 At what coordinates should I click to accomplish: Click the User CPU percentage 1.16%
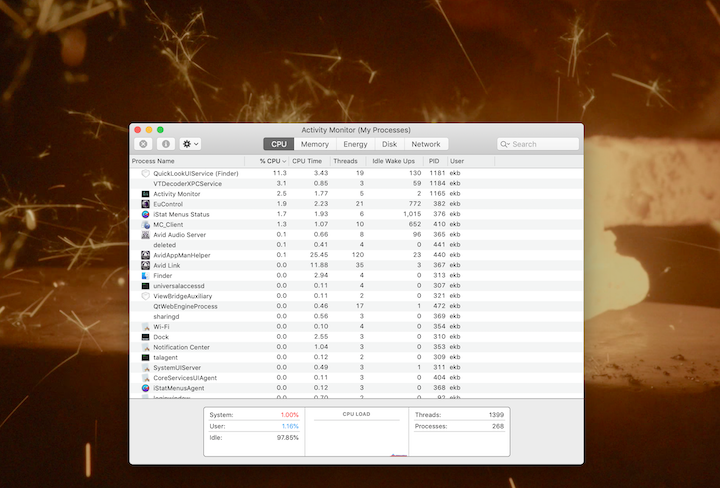pos(290,426)
